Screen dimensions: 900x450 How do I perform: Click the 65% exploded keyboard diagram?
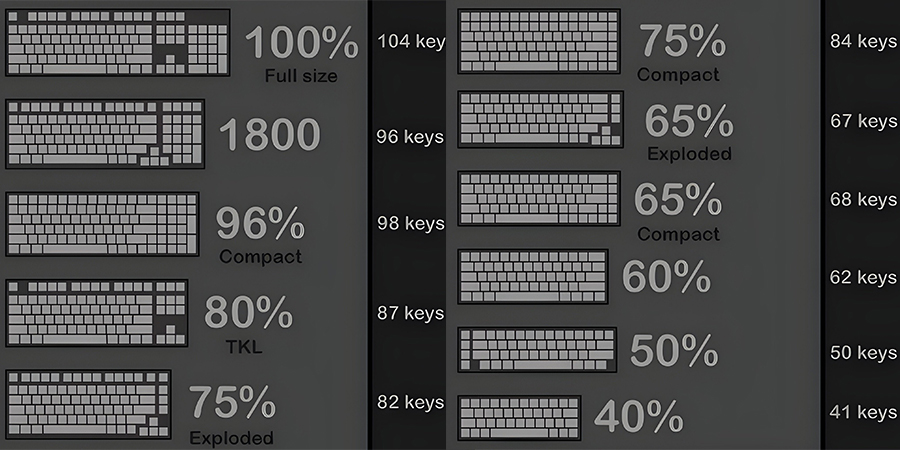tap(540, 119)
